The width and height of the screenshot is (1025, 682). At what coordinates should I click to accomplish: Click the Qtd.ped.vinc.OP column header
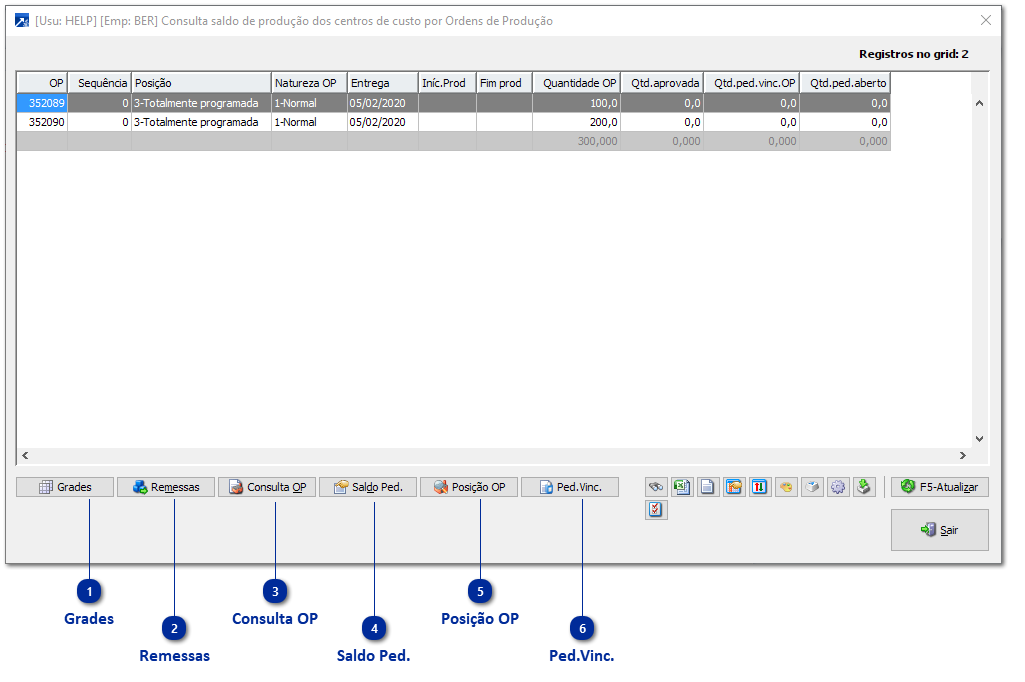click(752, 83)
